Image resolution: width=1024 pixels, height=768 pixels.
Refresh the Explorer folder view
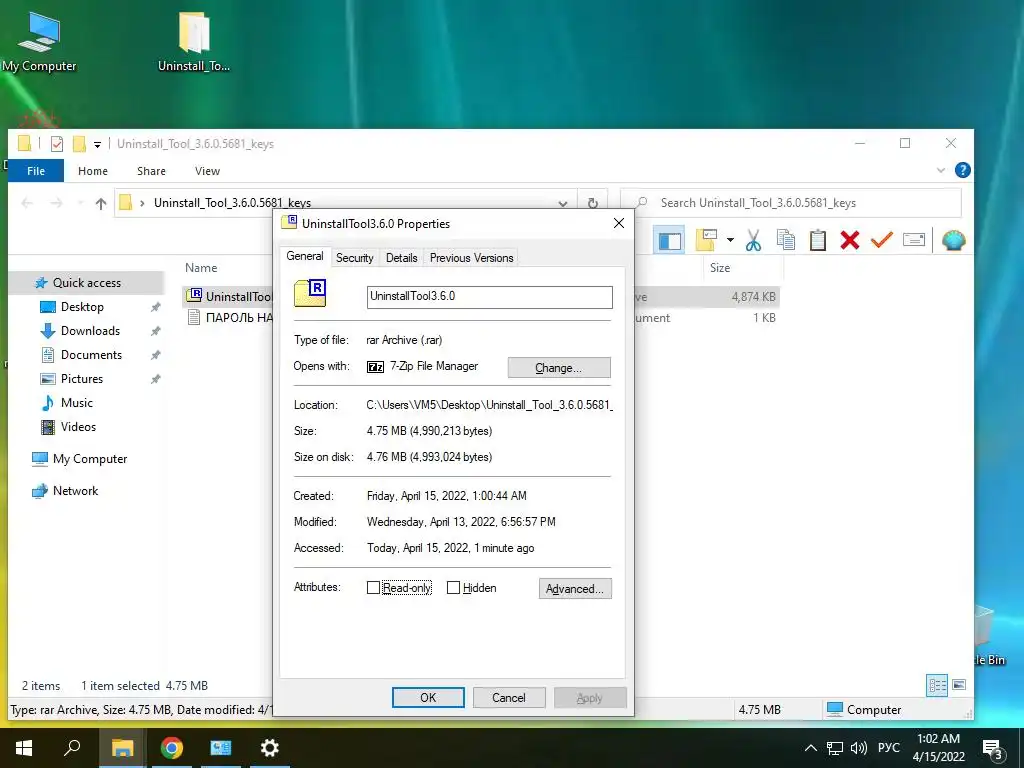[x=592, y=203]
